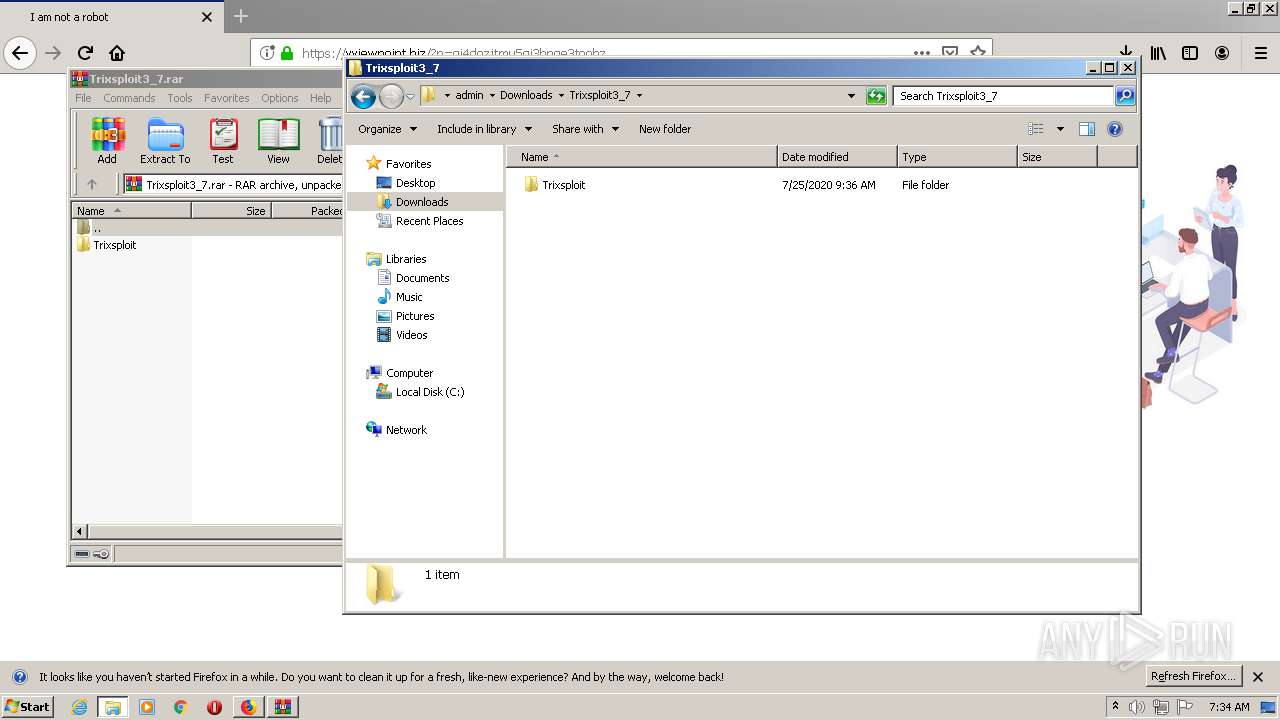Click the WinRAR Test archive icon
Image resolution: width=1280 pixels, height=720 pixels.
[223, 140]
